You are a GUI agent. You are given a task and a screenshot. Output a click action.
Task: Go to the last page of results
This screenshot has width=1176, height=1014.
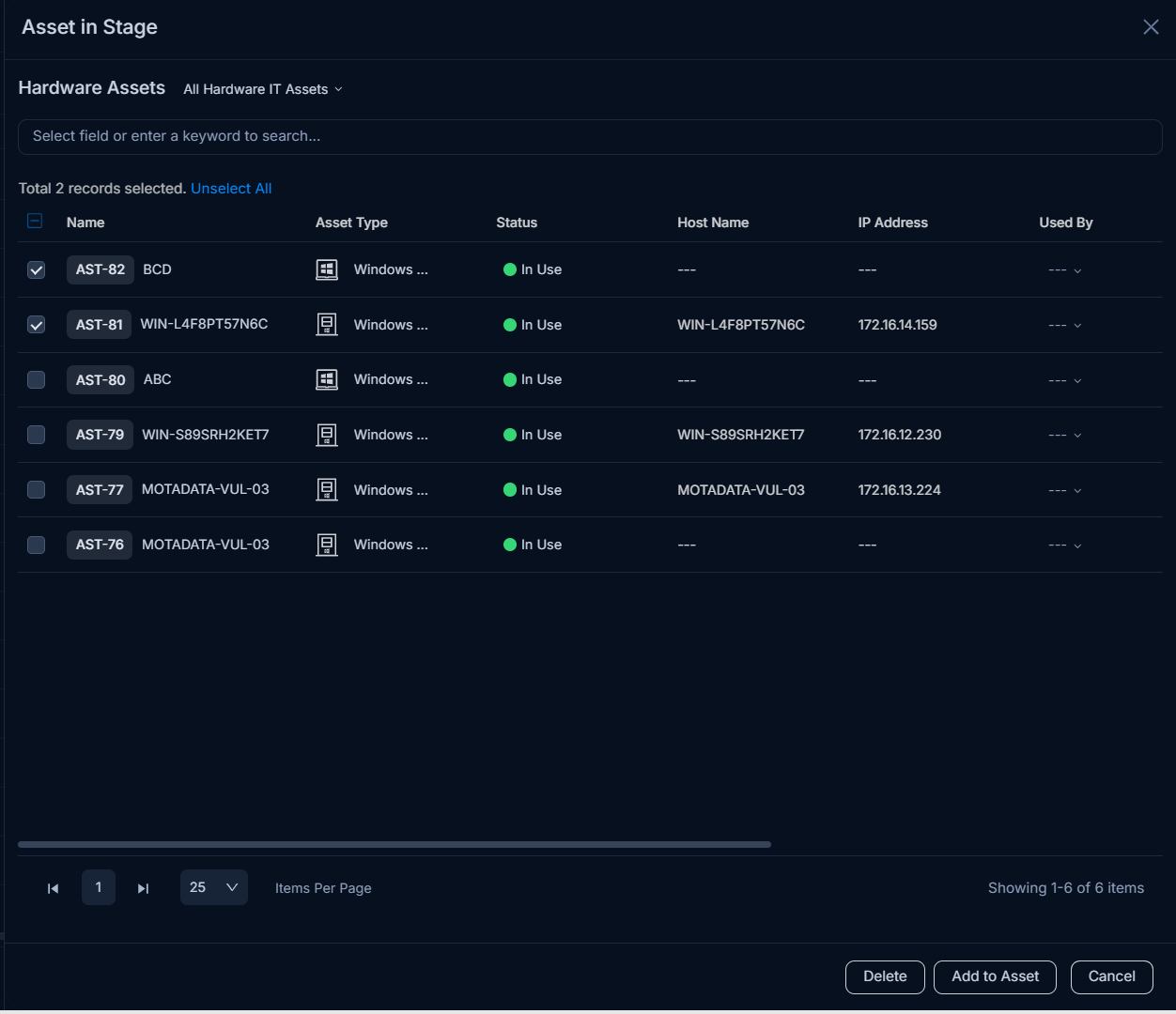(x=143, y=888)
